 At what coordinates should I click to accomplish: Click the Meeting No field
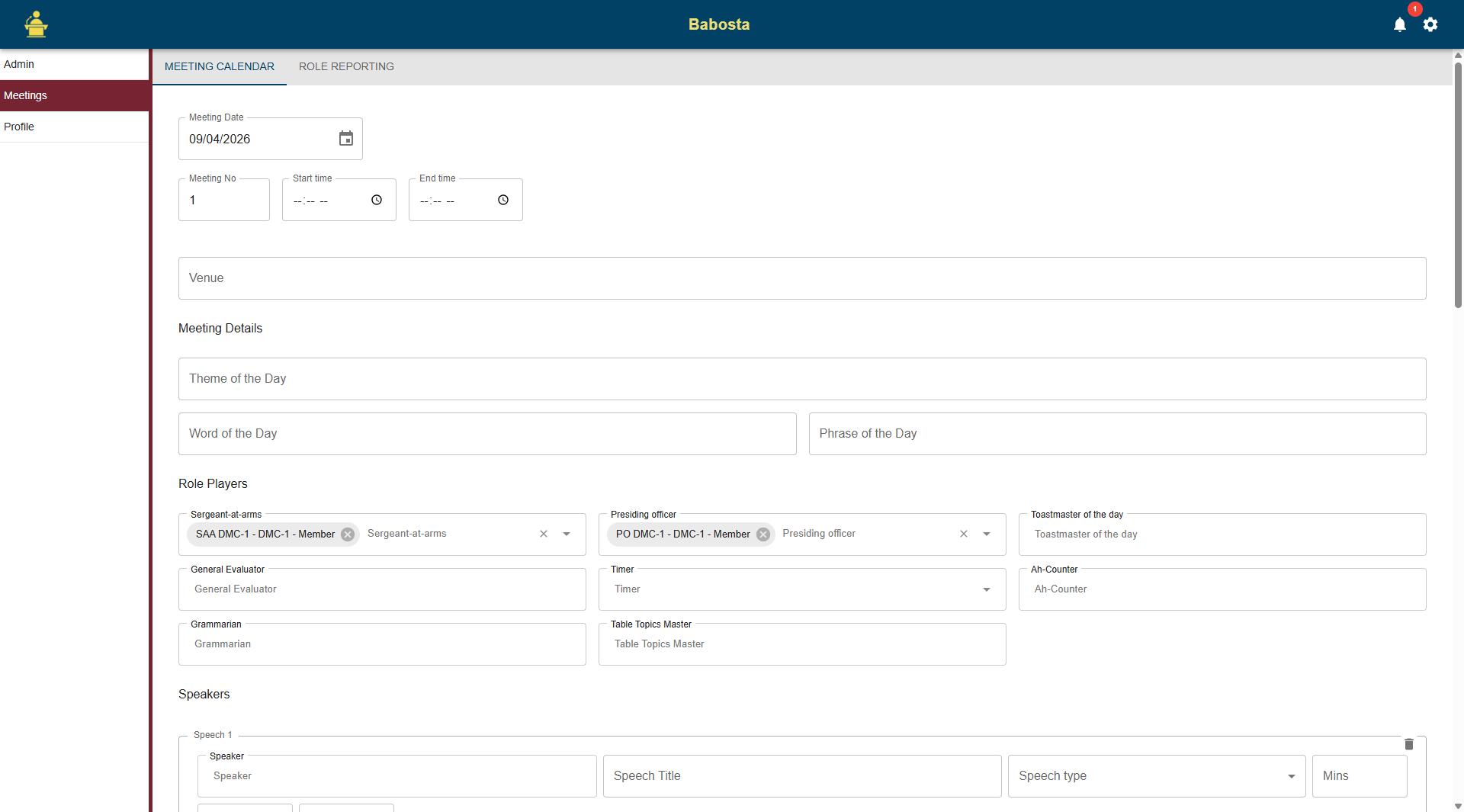coord(224,200)
